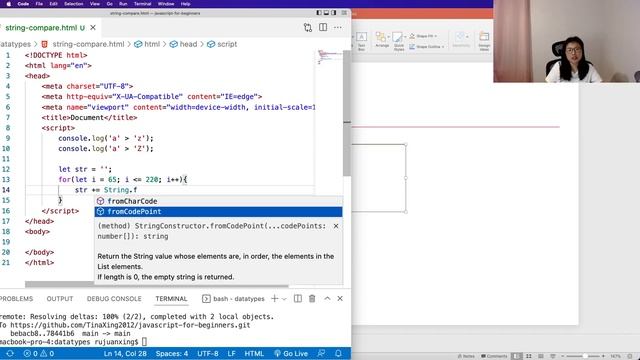Open Comments in PowerPoint status bar
Image resolution: width=640 pixels, height=360 pixels.
point(494,356)
